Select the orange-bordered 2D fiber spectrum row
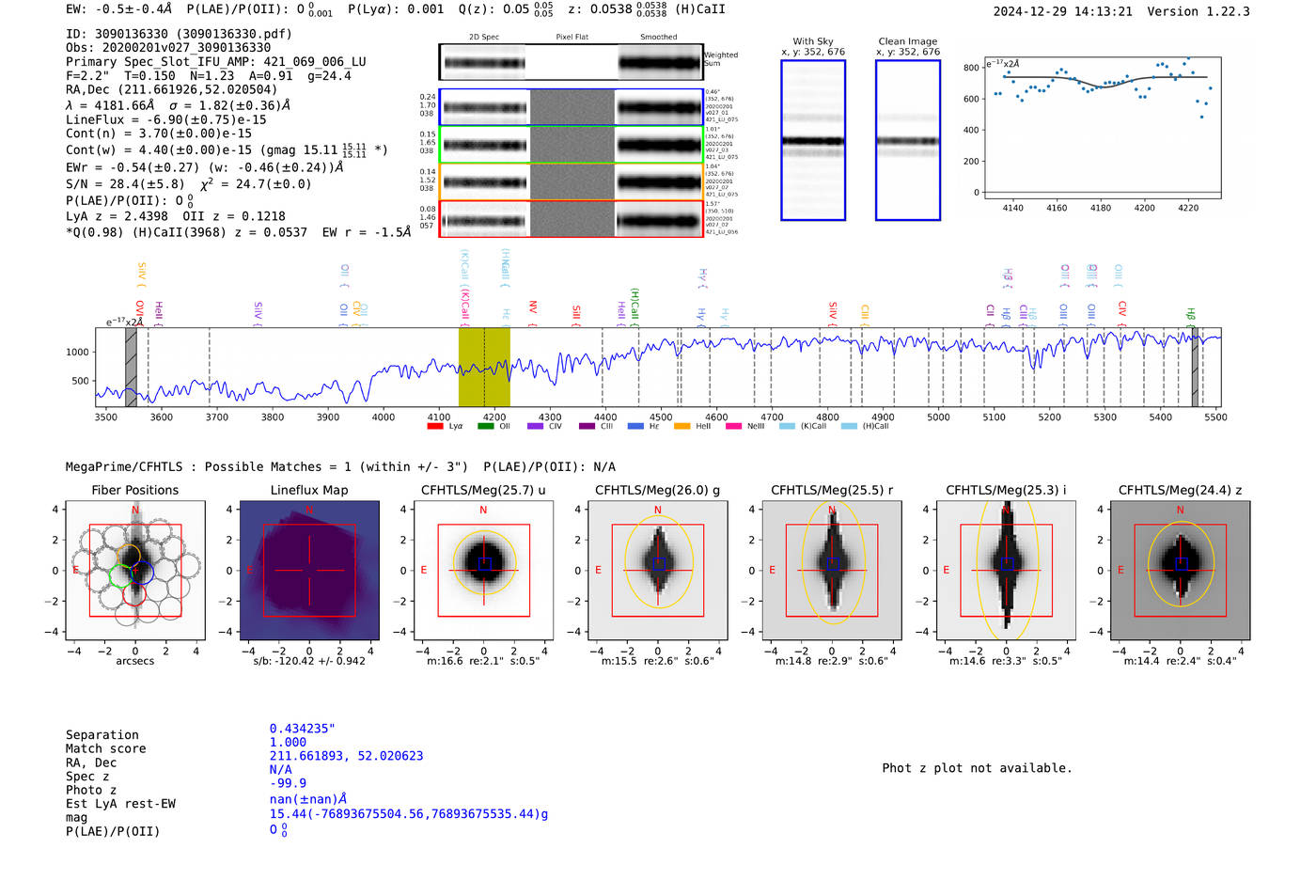Viewport: 1316px width, 896px height. (x=571, y=181)
